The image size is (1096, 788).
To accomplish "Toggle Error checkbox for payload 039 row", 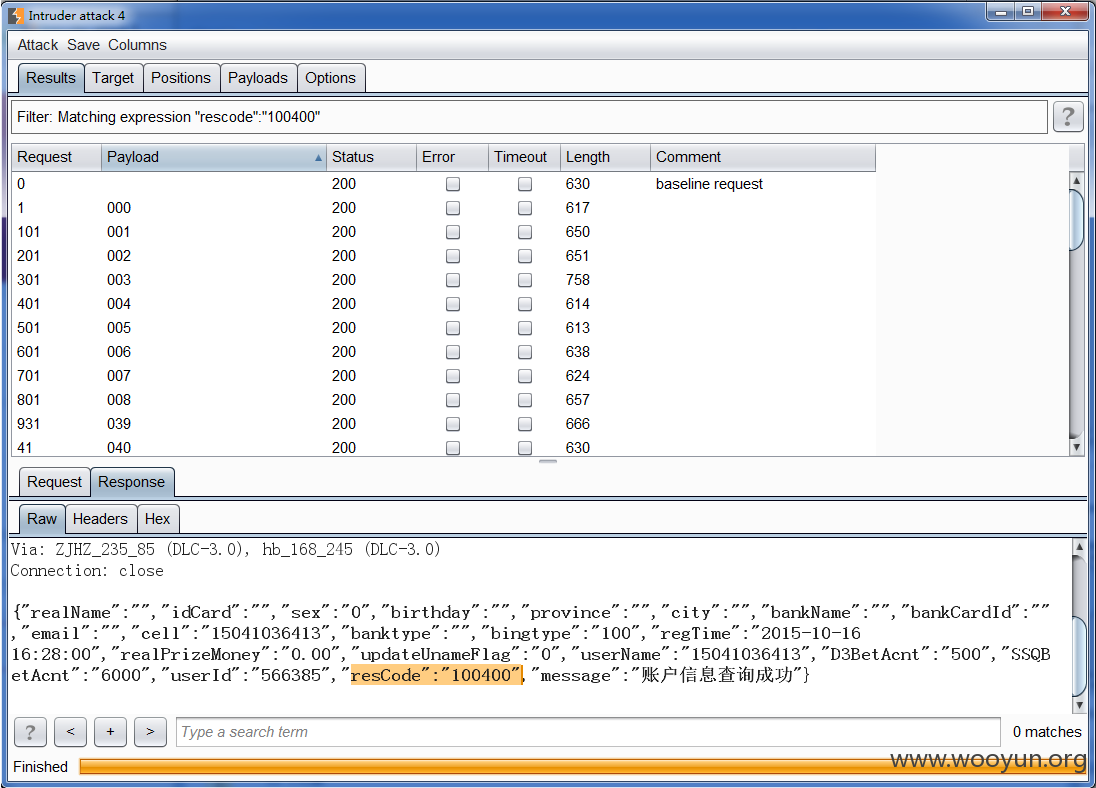I will 453,424.
